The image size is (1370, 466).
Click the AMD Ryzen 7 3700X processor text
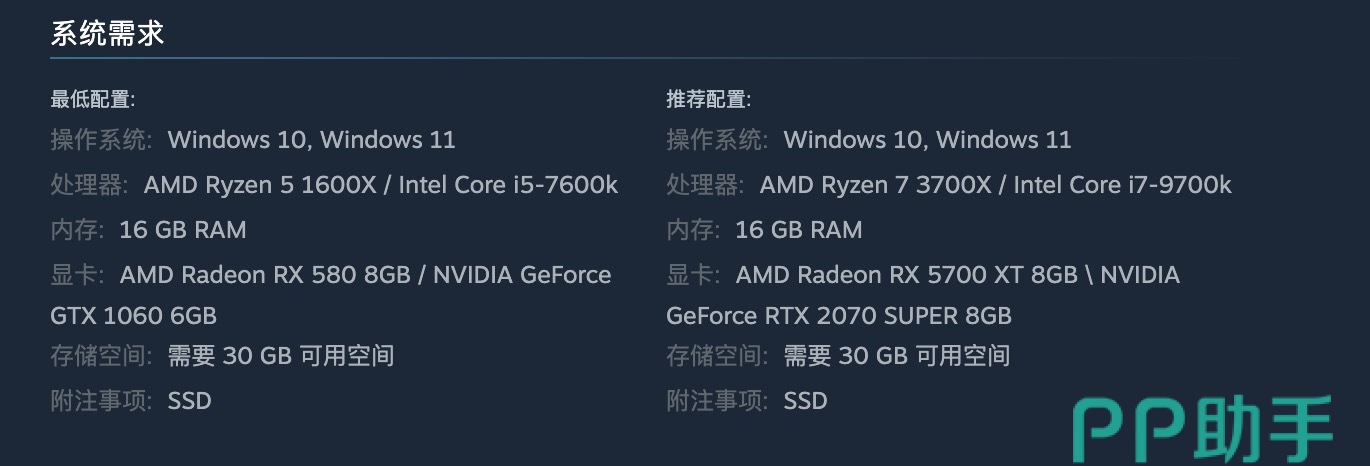[878, 185]
